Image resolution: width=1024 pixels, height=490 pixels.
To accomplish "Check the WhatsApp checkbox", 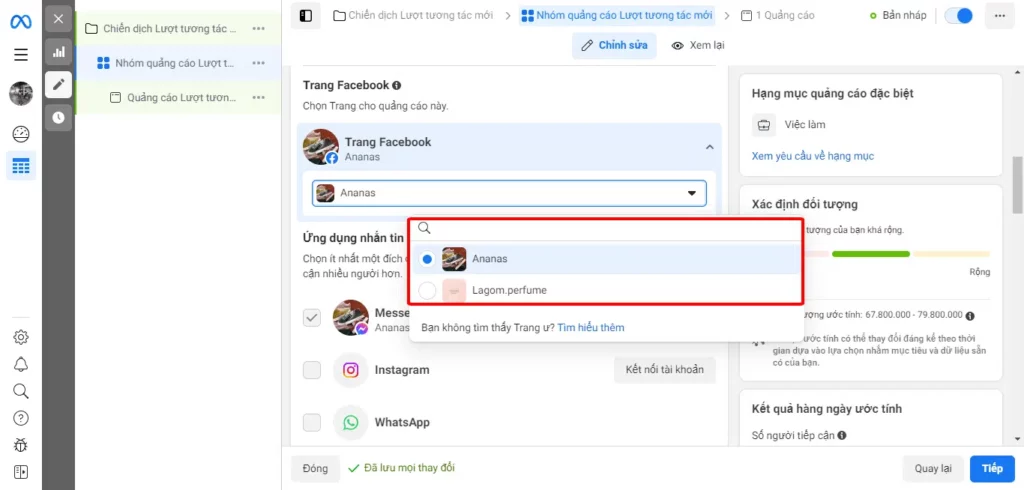I will [x=312, y=423].
